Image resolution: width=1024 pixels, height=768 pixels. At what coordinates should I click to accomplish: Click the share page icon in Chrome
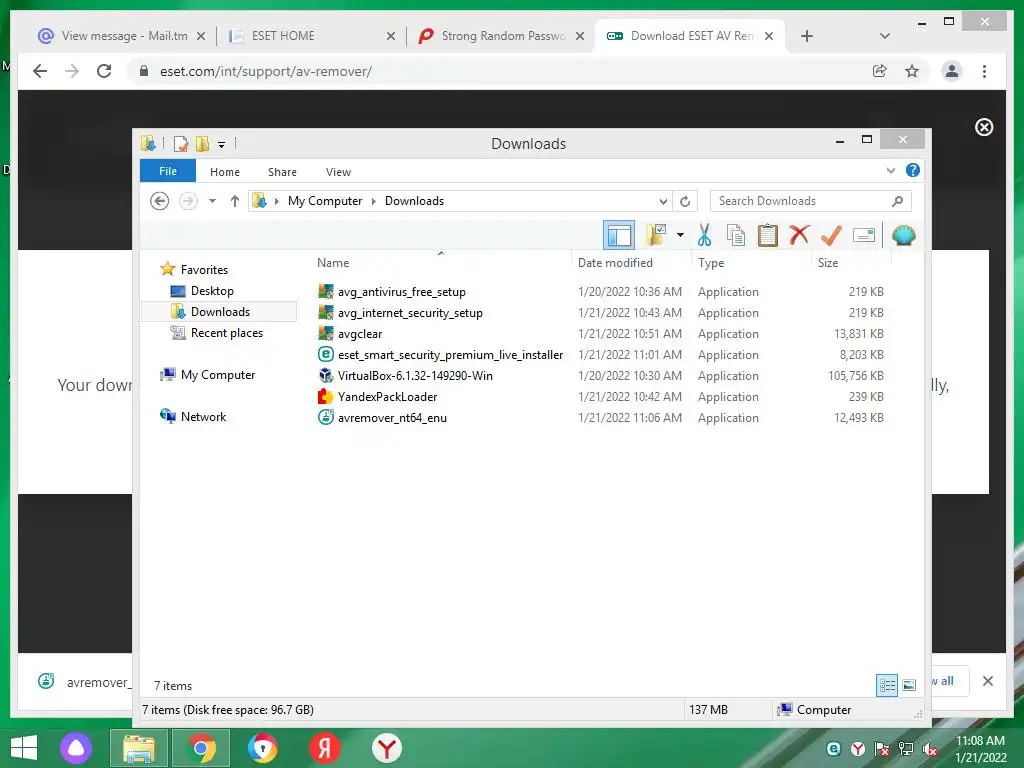click(x=880, y=71)
